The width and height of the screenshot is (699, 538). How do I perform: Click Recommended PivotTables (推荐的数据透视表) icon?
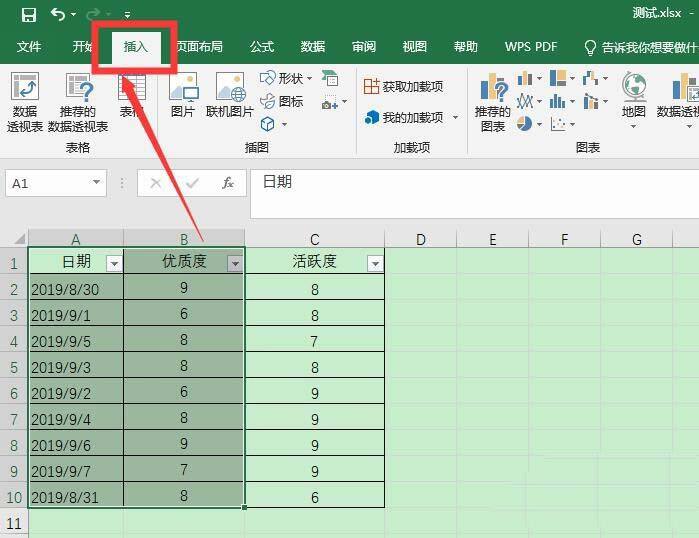point(78,101)
